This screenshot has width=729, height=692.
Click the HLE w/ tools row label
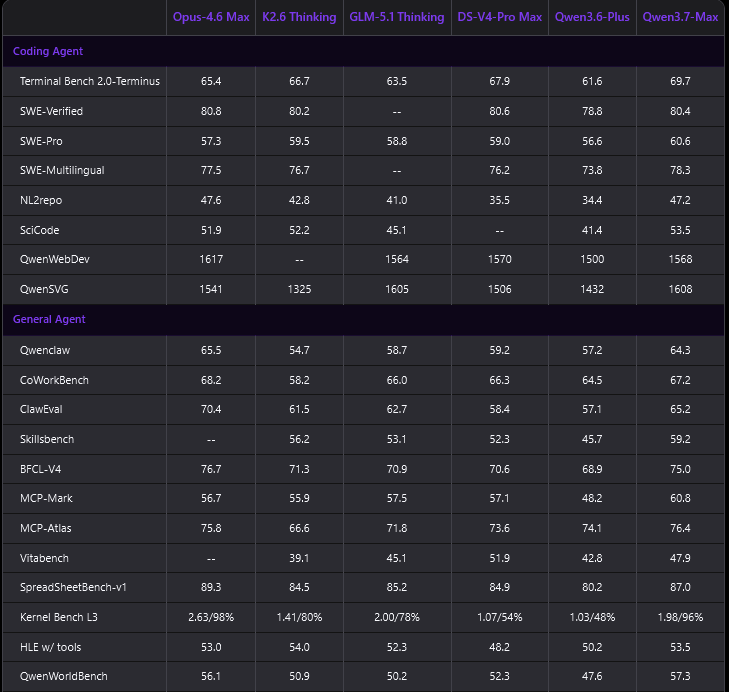pyautogui.click(x=50, y=647)
